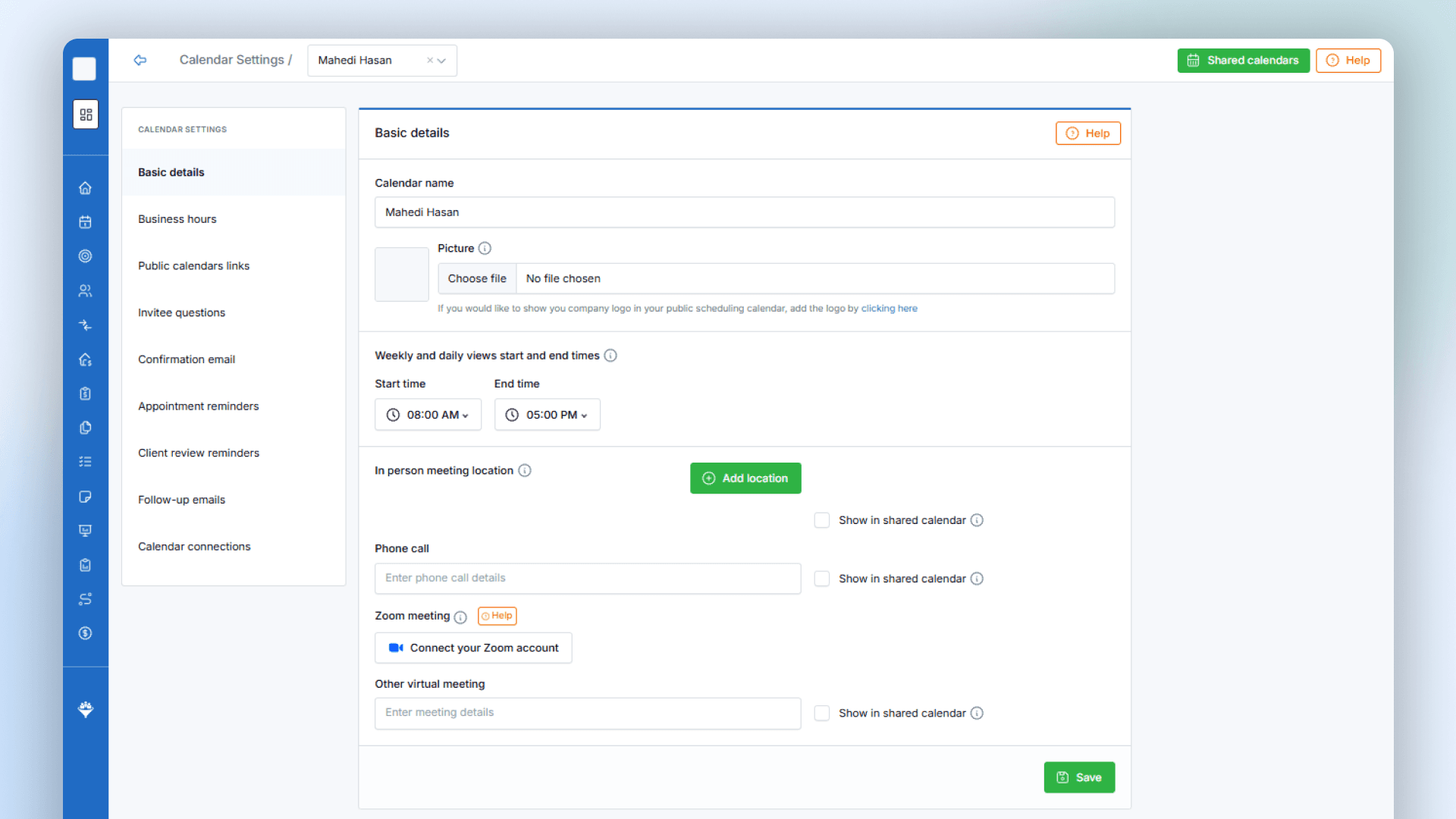Click the Save button
The width and height of the screenshot is (1456, 819).
[x=1079, y=777]
